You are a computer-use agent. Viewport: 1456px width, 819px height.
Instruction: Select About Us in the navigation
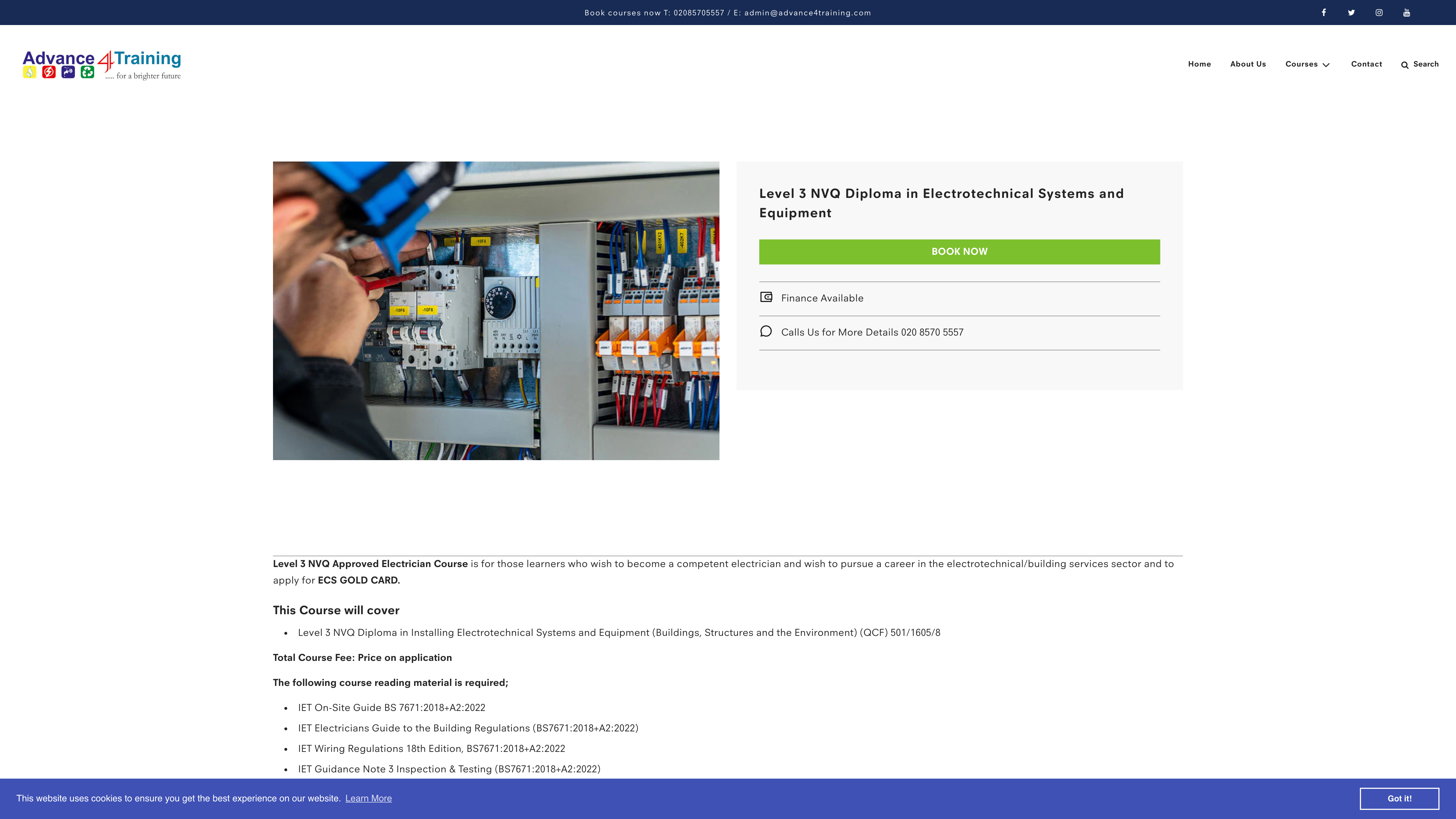[1248, 64]
